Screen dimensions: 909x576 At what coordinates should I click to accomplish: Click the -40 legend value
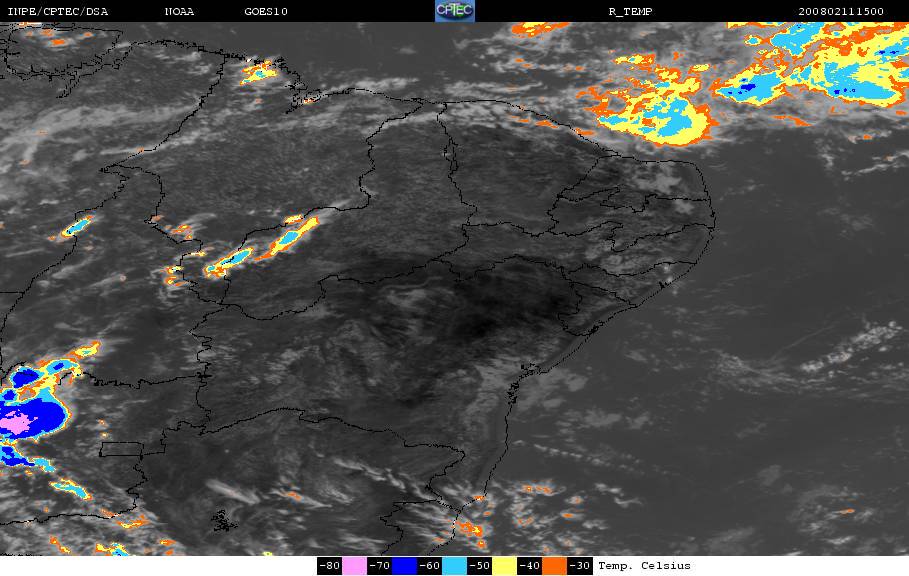click(530, 566)
